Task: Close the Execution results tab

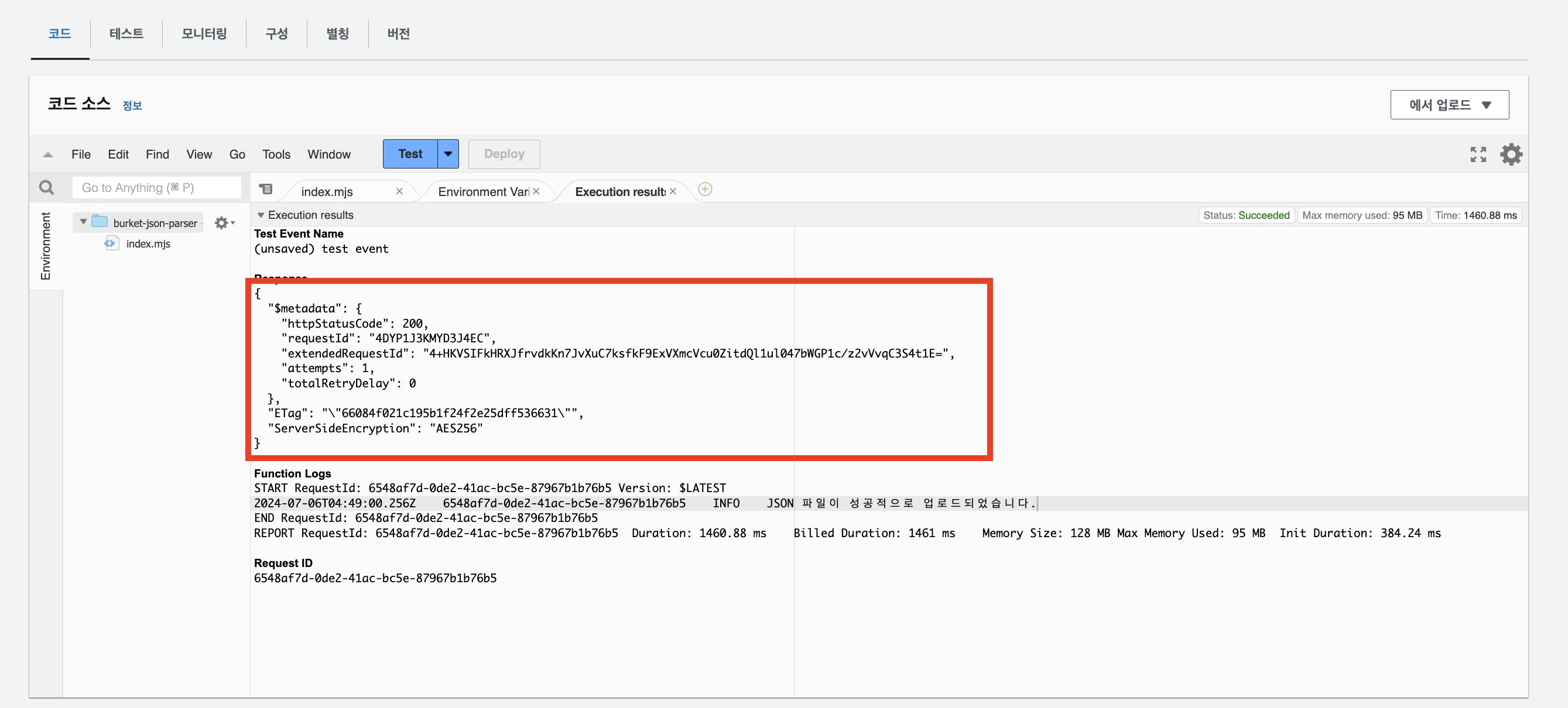Action: (x=673, y=191)
